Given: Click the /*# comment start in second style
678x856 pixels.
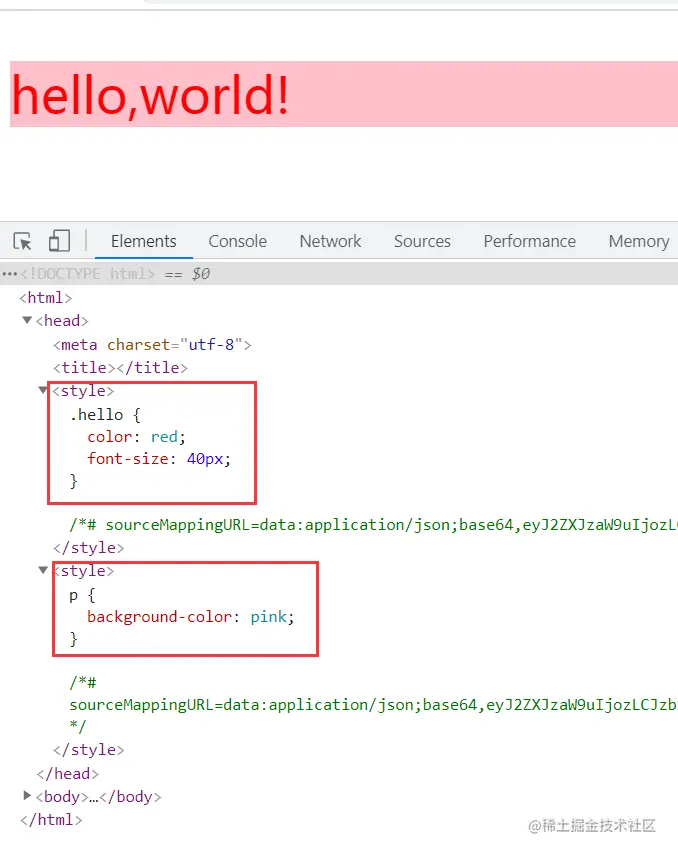Looking at the screenshot, I should point(83,682).
